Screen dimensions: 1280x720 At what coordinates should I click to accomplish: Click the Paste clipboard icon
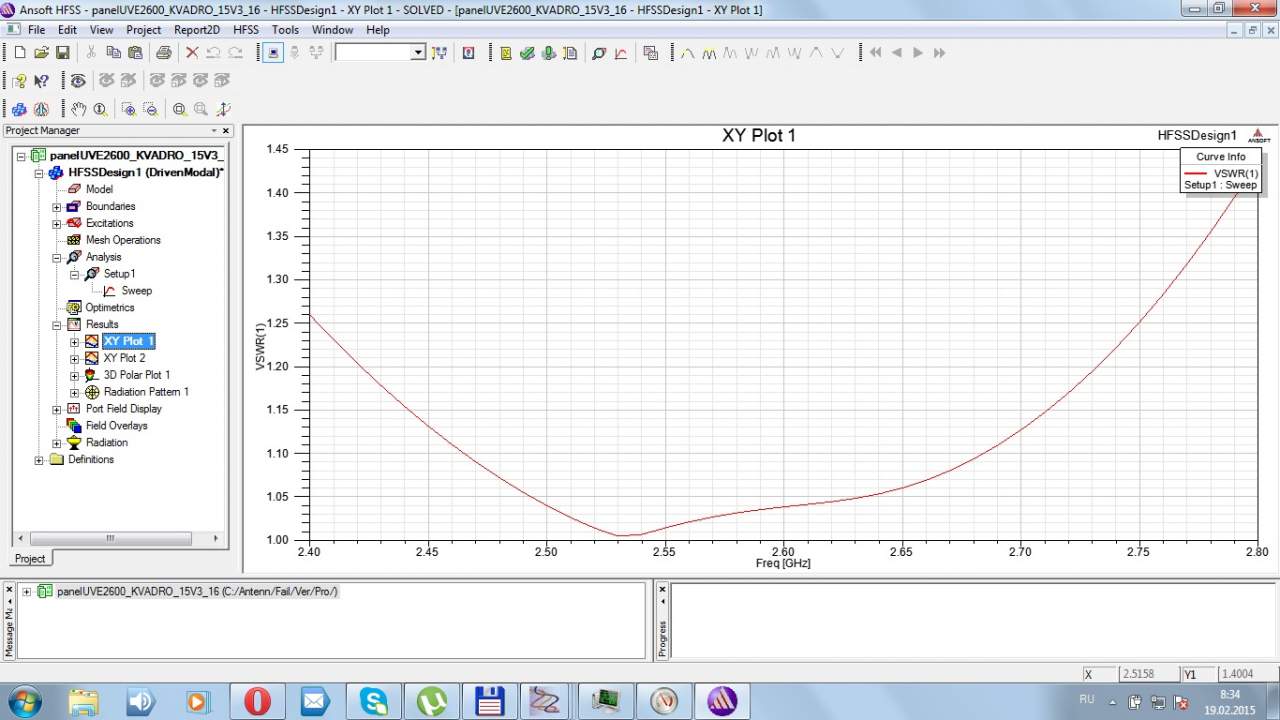[135, 53]
